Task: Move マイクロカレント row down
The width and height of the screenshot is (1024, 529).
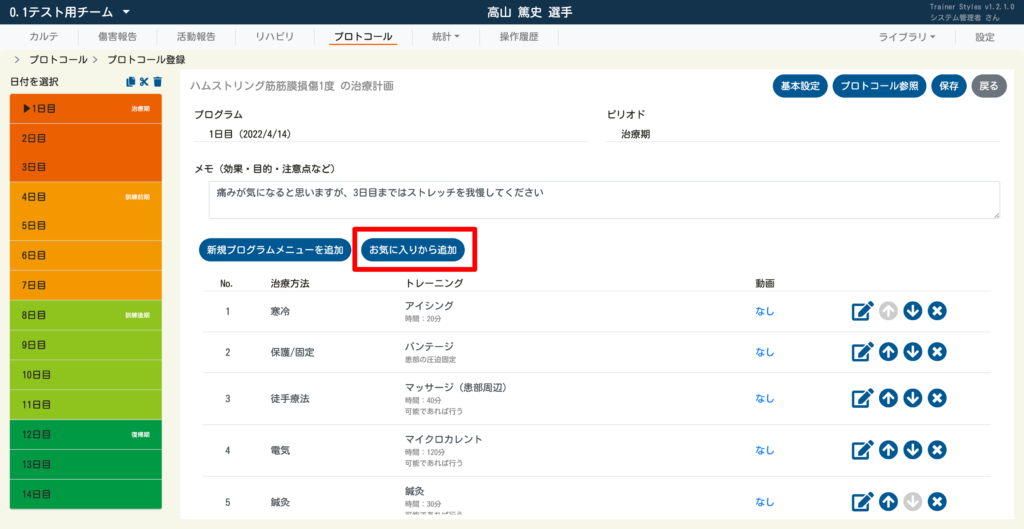Action: tap(912, 450)
